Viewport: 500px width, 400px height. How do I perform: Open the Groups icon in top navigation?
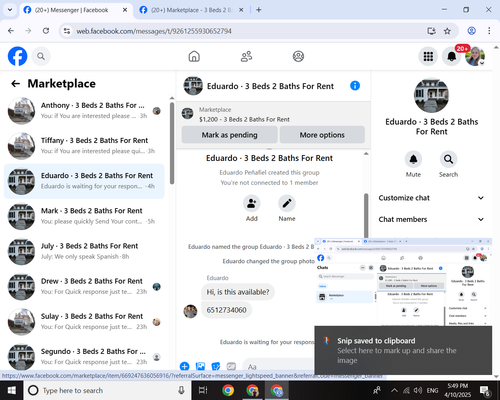298,56
